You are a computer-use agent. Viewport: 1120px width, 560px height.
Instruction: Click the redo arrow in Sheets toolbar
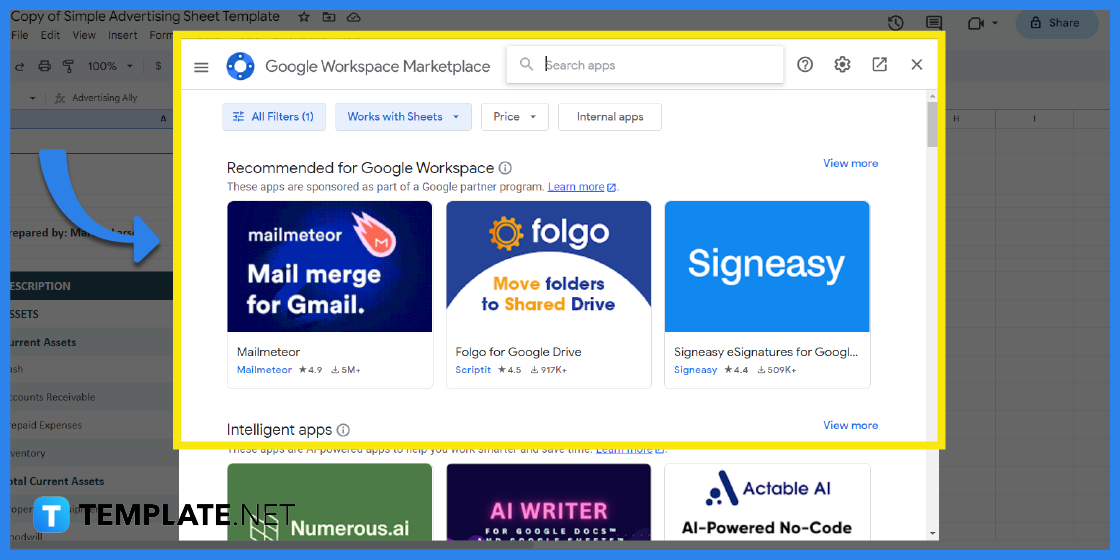click(x=19, y=66)
